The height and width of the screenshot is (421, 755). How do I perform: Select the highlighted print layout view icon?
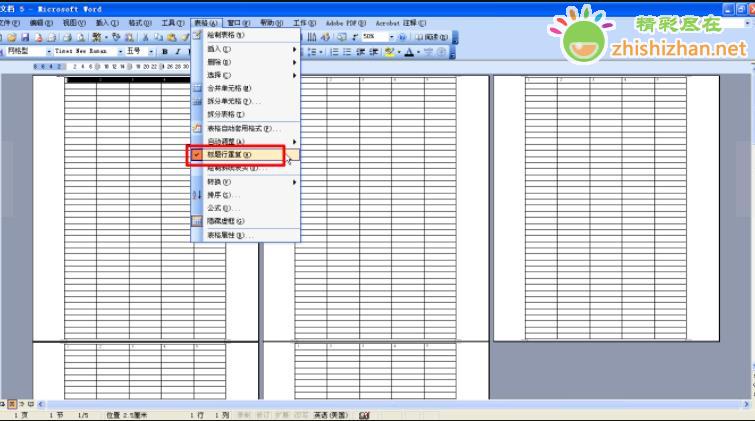tap(12, 404)
